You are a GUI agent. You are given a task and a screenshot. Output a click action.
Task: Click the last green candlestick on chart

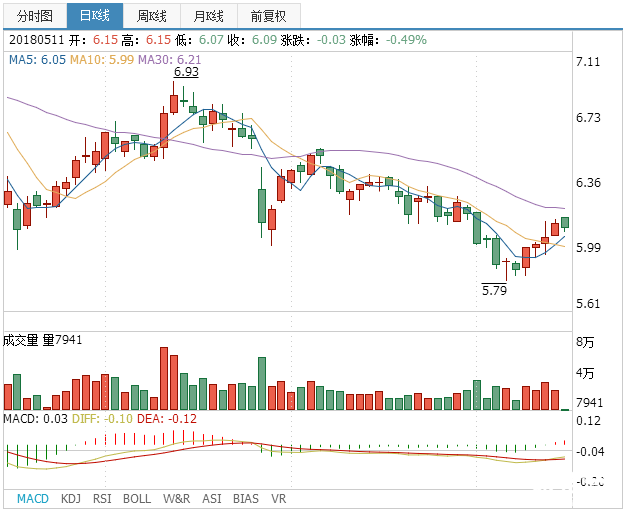(x=565, y=223)
